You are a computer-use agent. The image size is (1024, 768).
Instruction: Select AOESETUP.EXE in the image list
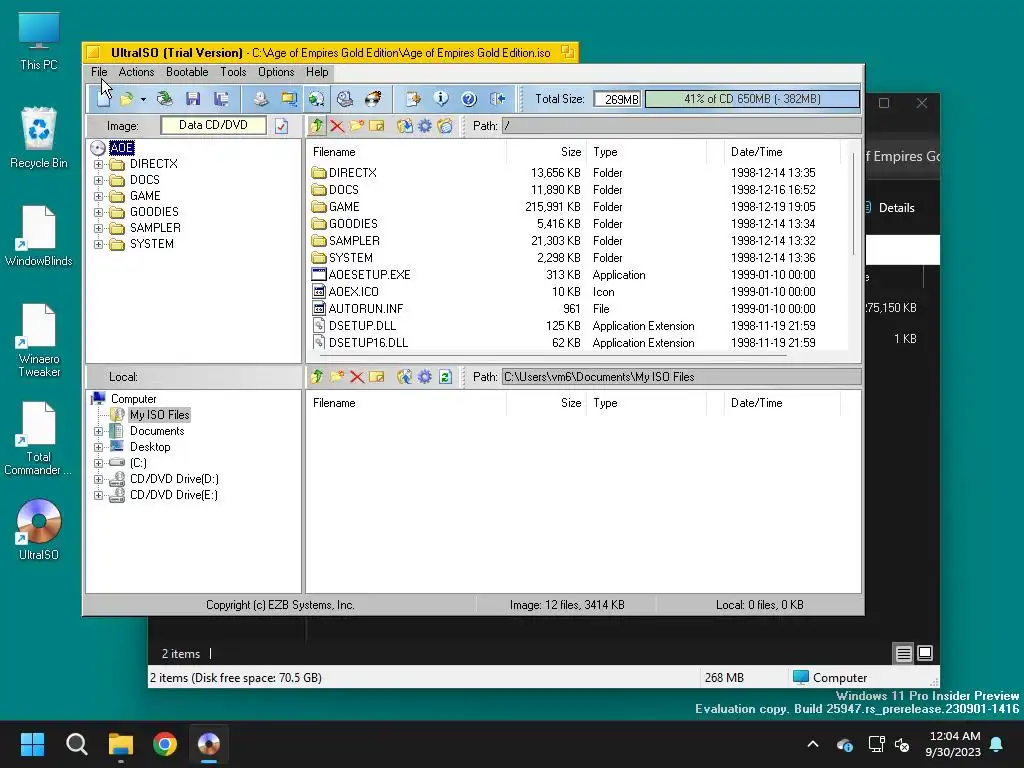[x=369, y=275]
